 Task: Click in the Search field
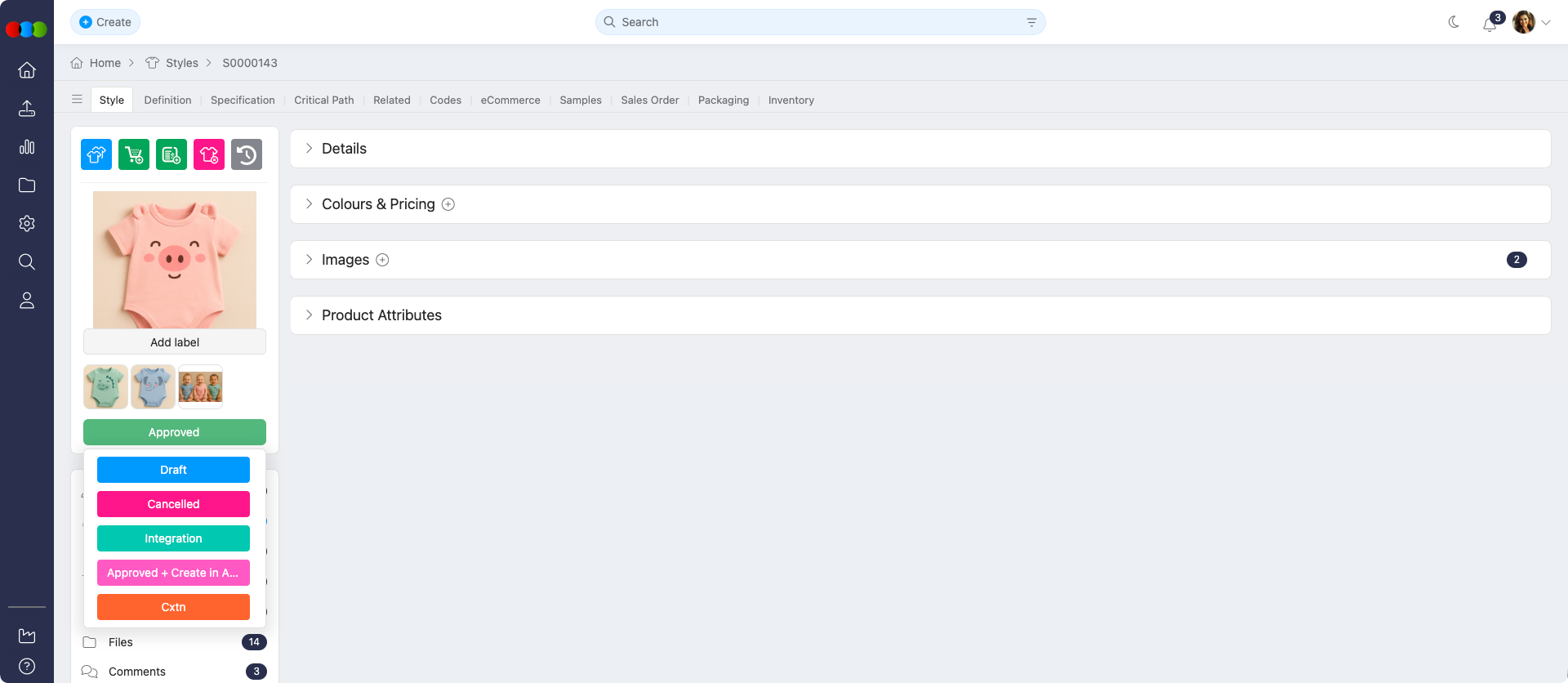pos(821,22)
